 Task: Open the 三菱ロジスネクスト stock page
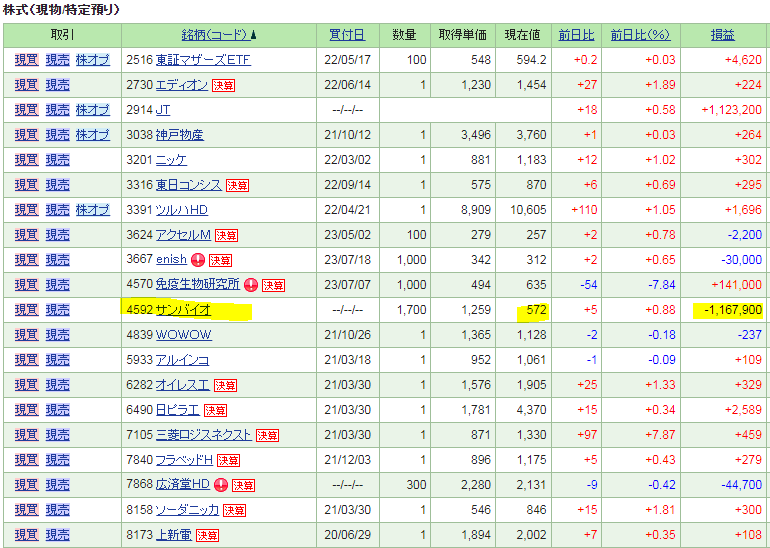(203, 435)
